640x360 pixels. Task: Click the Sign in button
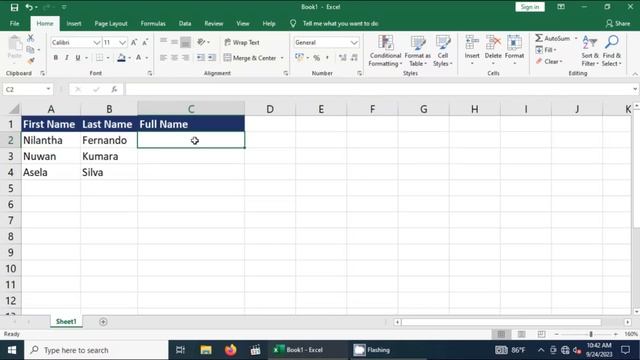(x=530, y=7)
